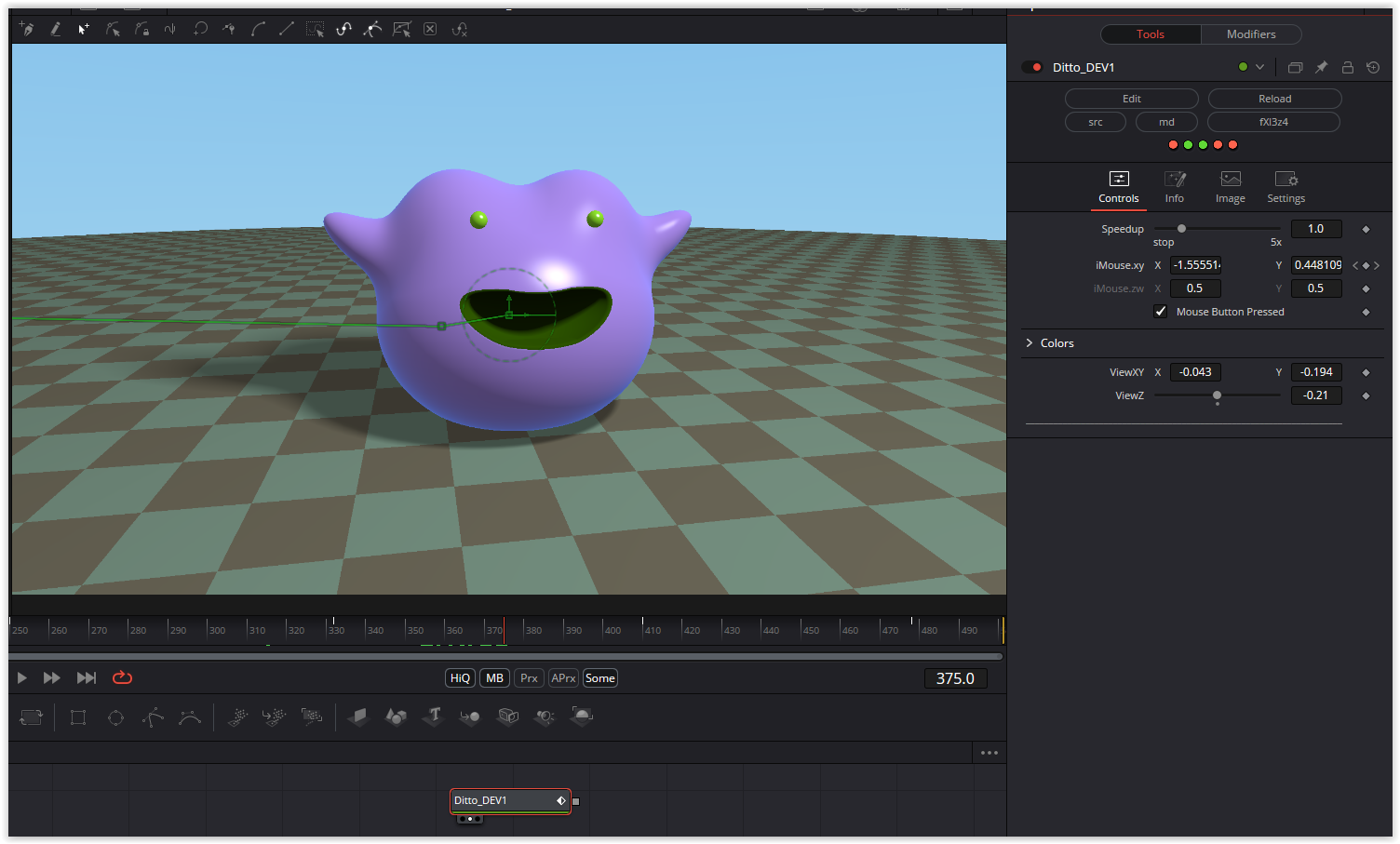Open the Controls tab
1400x844 pixels.
(1119, 187)
